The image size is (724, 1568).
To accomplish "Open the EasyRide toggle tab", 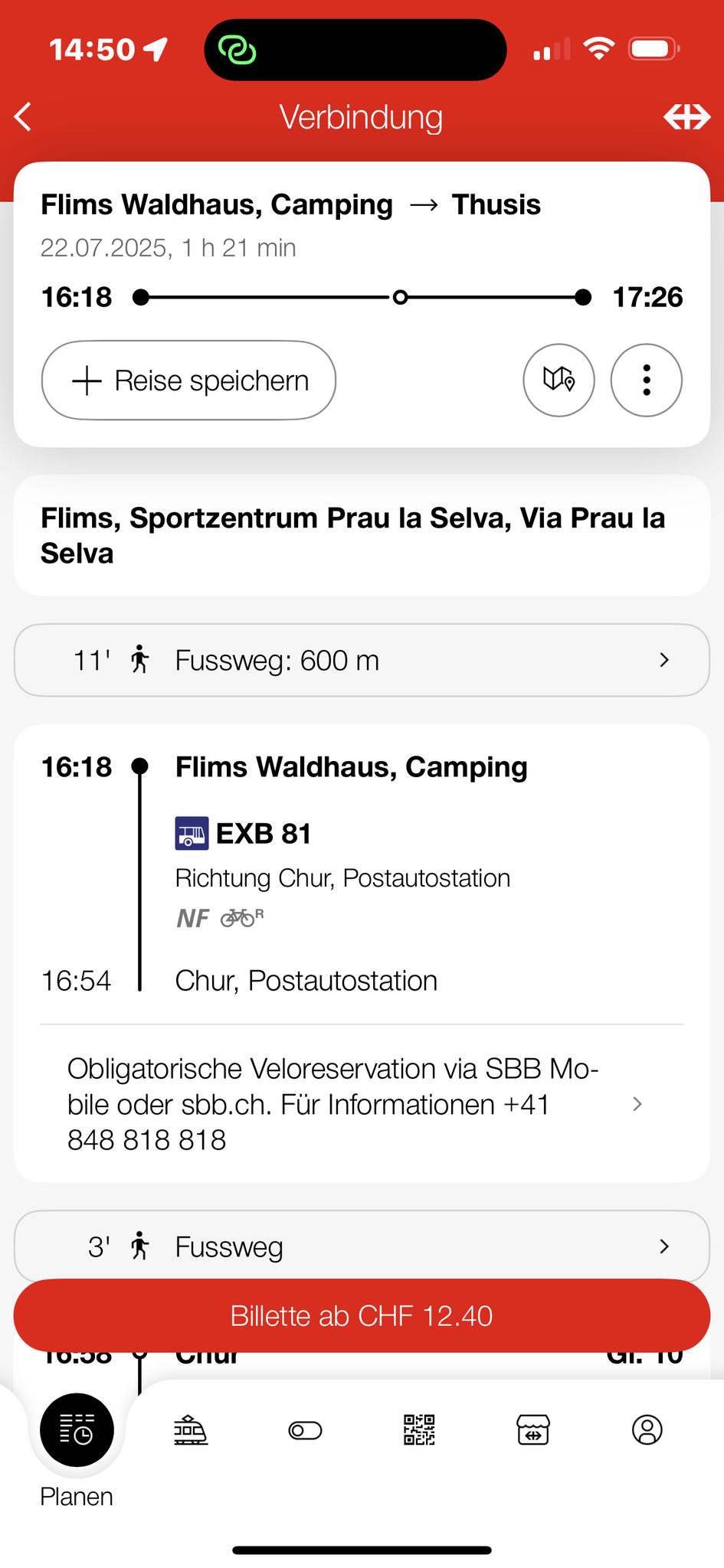I will pyautogui.click(x=305, y=1429).
